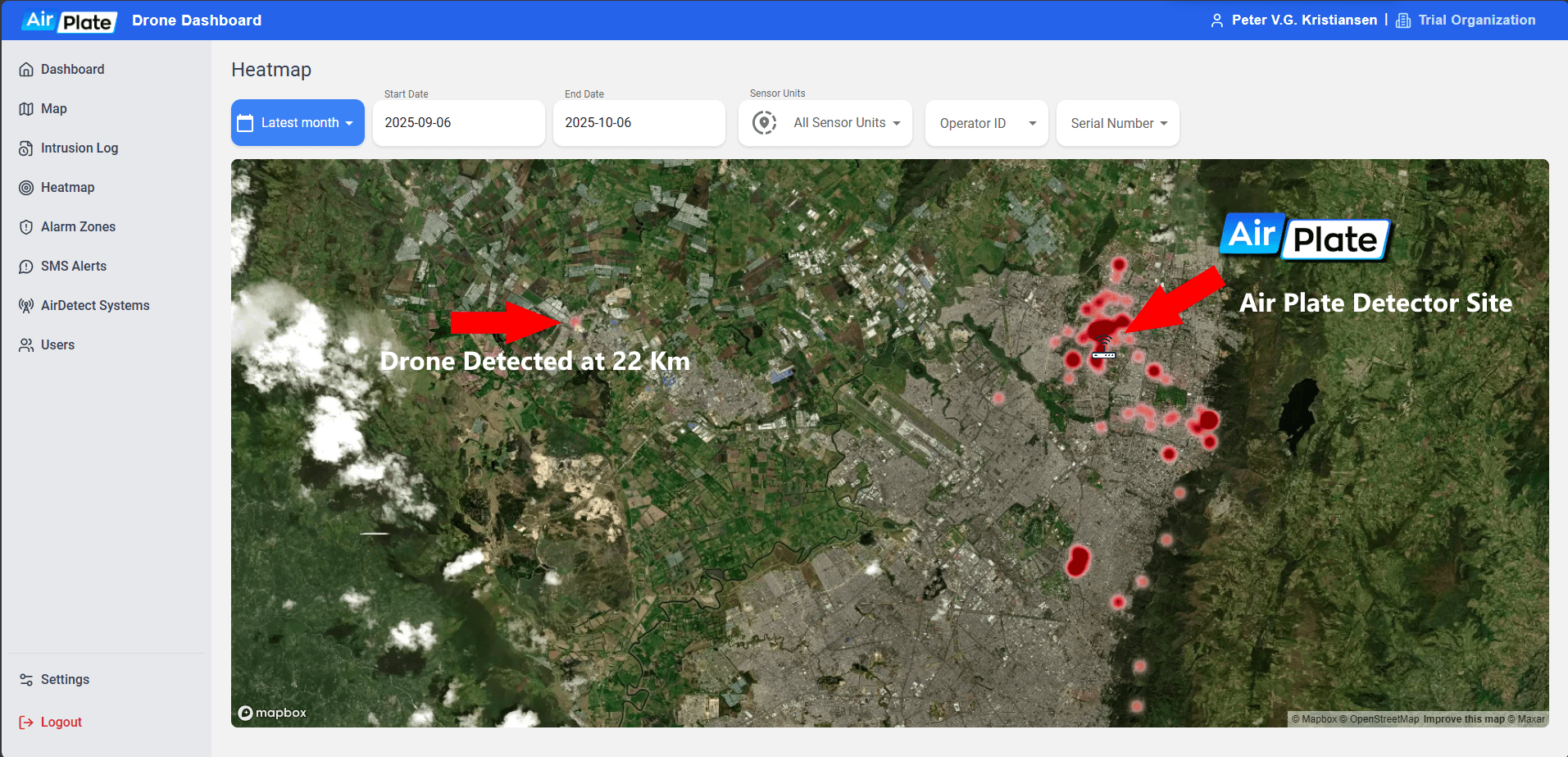Click the Users icon in sidebar

click(x=26, y=345)
